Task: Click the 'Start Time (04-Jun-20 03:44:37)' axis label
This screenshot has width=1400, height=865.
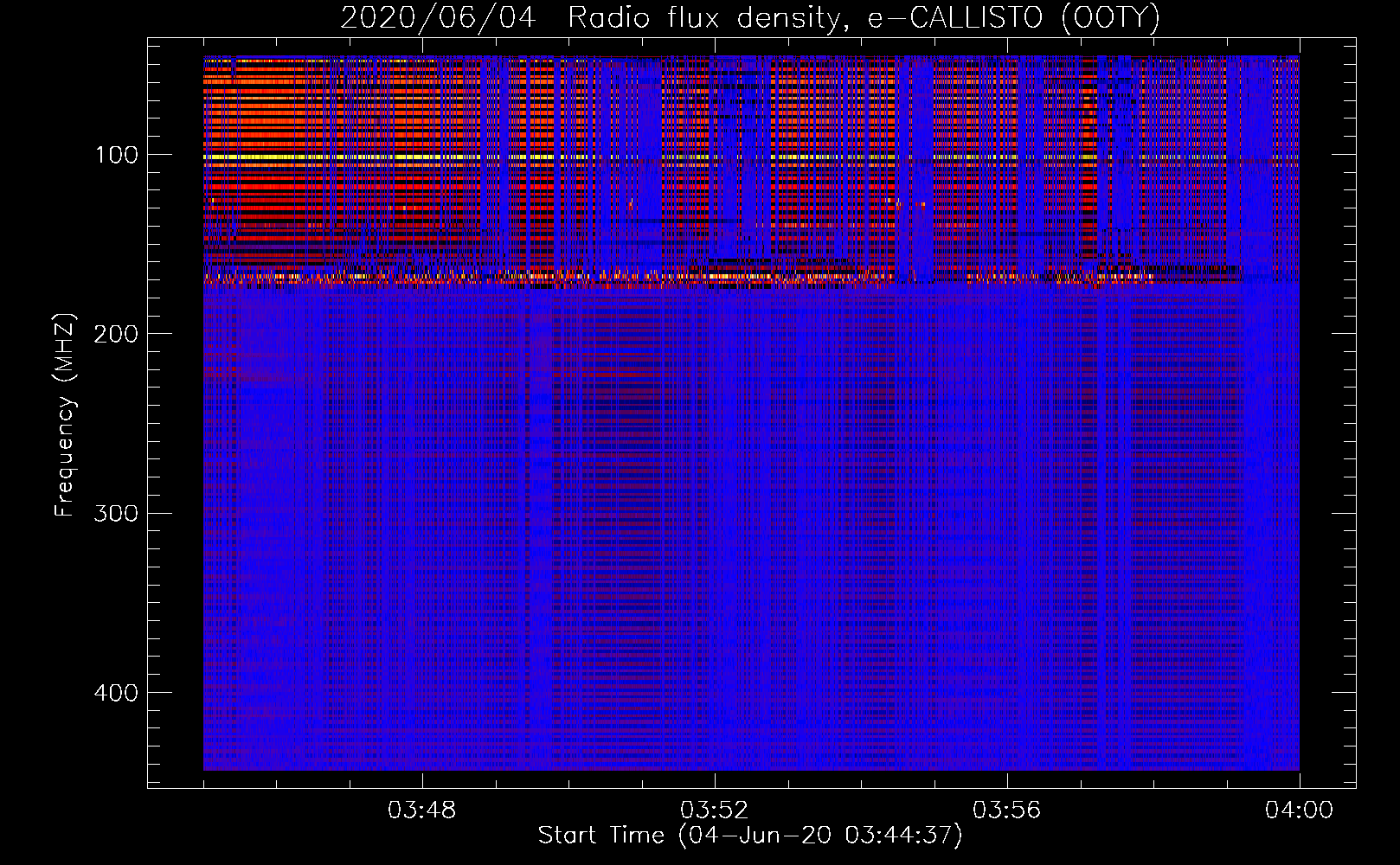Action: click(750, 836)
